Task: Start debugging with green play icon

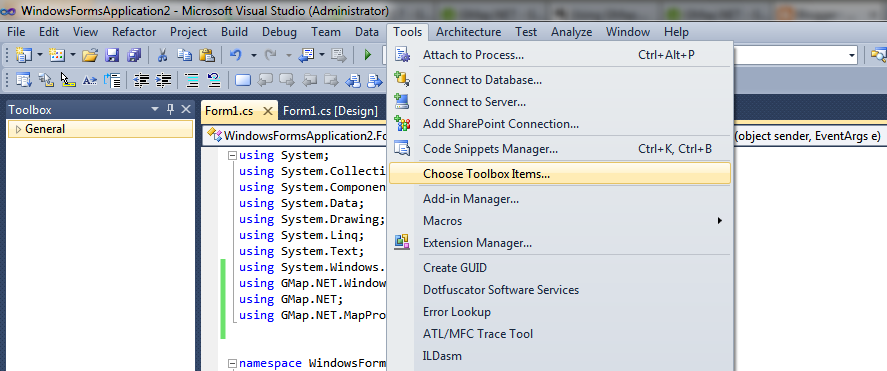Action: [x=368, y=55]
